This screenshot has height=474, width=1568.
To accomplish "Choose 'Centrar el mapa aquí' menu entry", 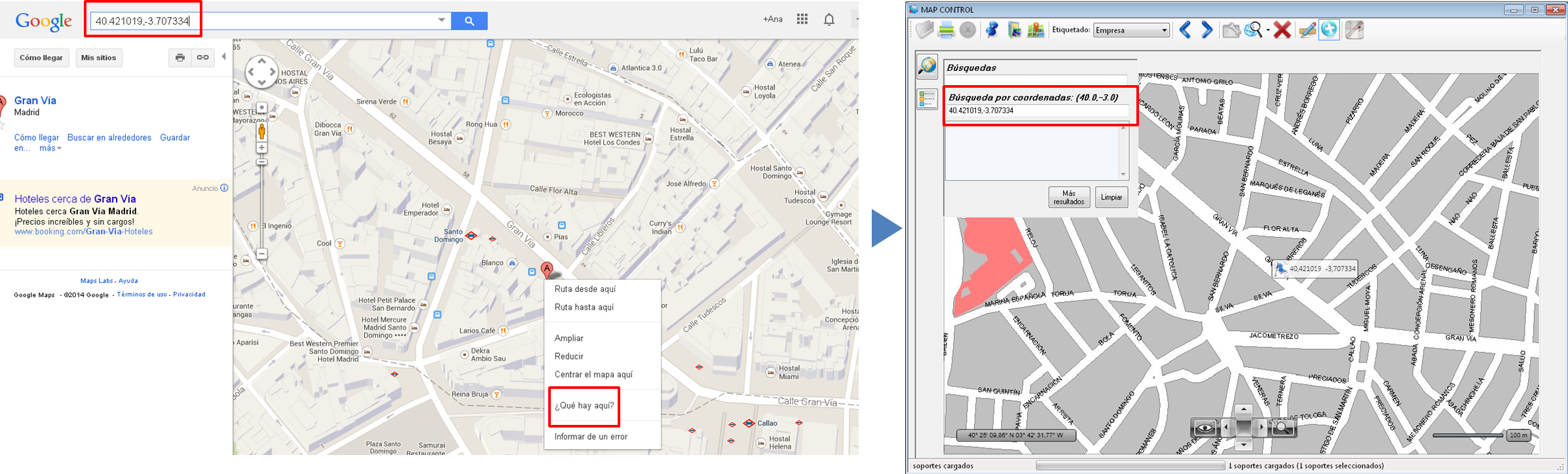I will 593,374.
